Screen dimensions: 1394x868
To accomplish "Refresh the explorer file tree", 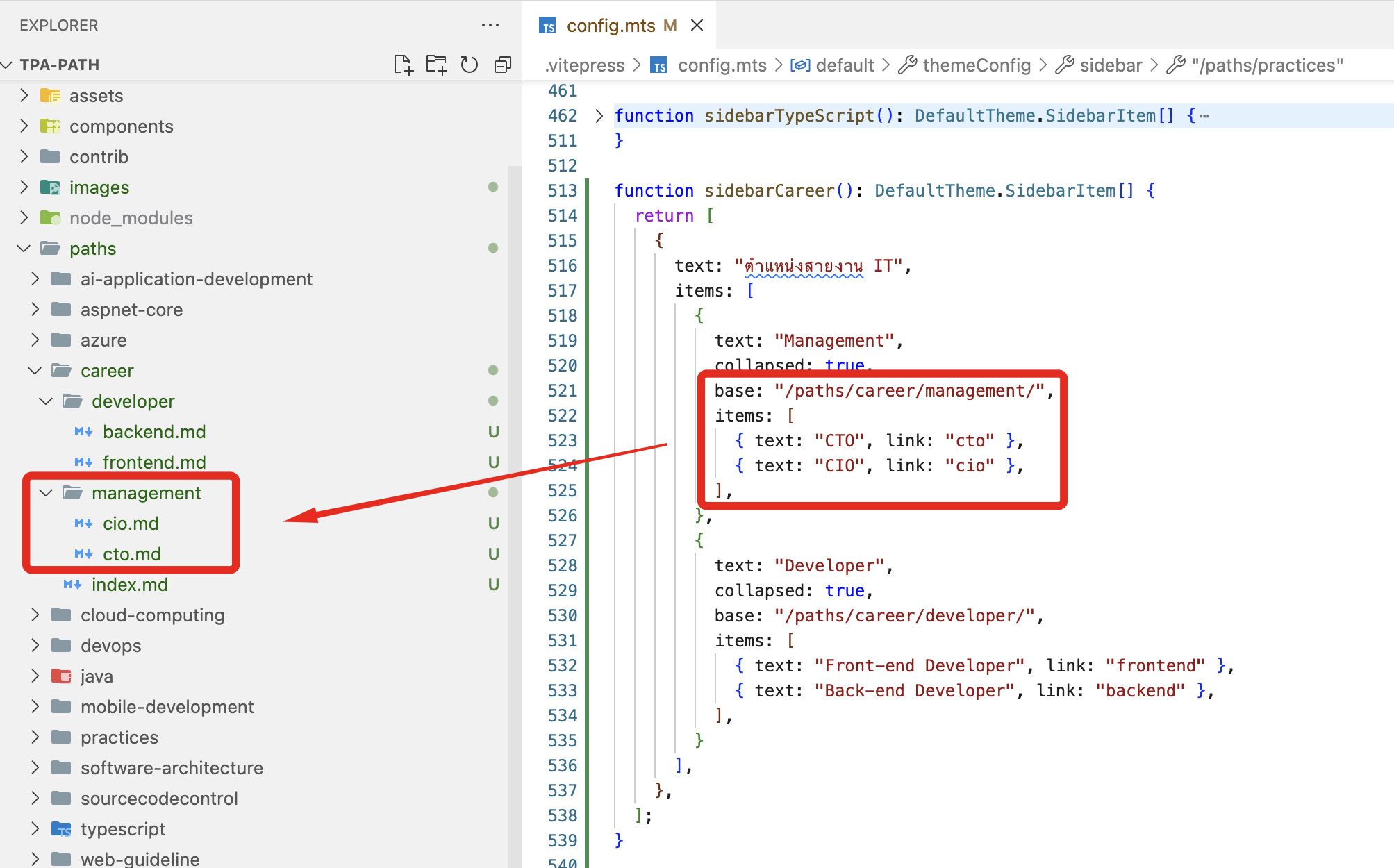I will 470,65.
